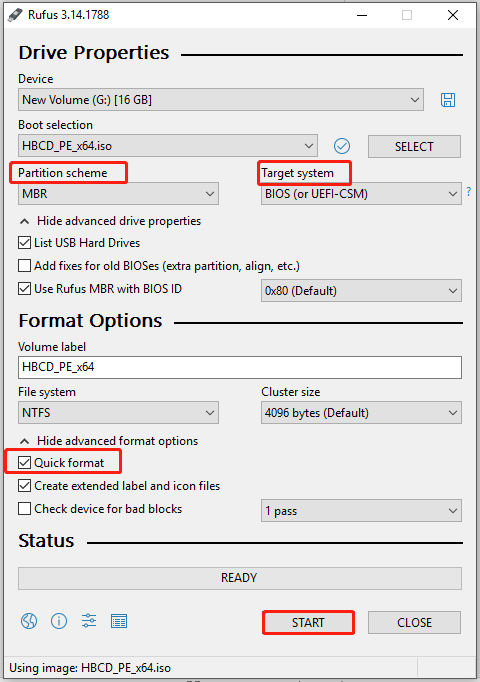Image resolution: width=480 pixels, height=682 pixels.
Task: Show the log window icon
Action: coord(119,622)
